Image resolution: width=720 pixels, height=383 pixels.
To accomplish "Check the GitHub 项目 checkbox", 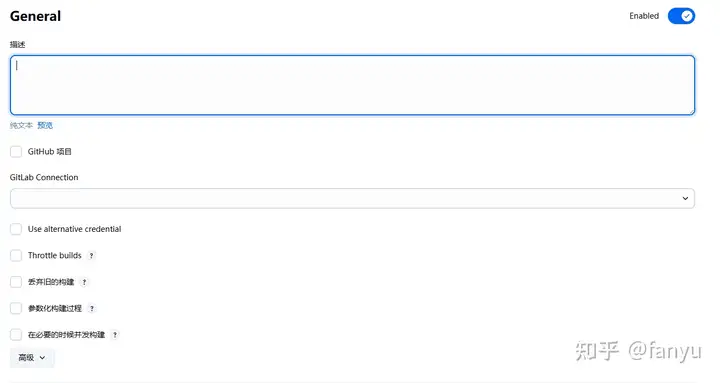I will tap(16, 152).
